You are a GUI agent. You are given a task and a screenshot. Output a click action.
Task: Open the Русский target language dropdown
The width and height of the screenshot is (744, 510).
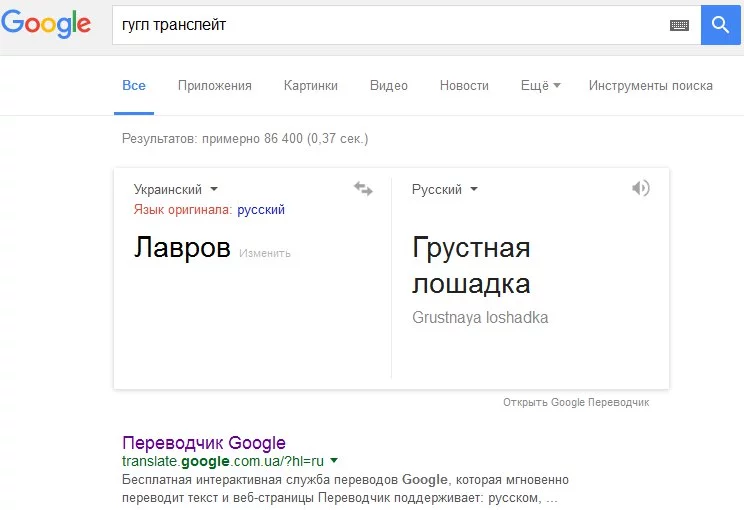pyautogui.click(x=445, y=189)
